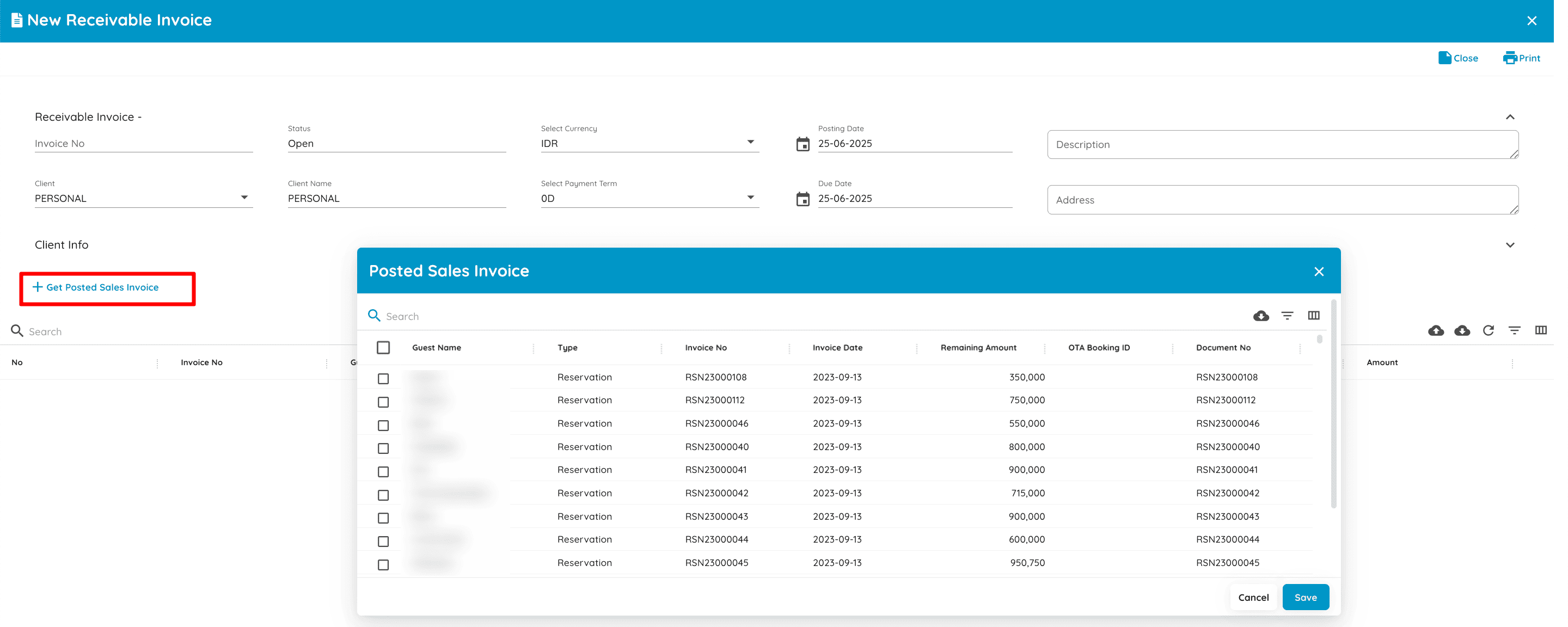This screenshot has height=627, width=1568.
Task: Click search magnifier in main invoice list
Action: 17,330
